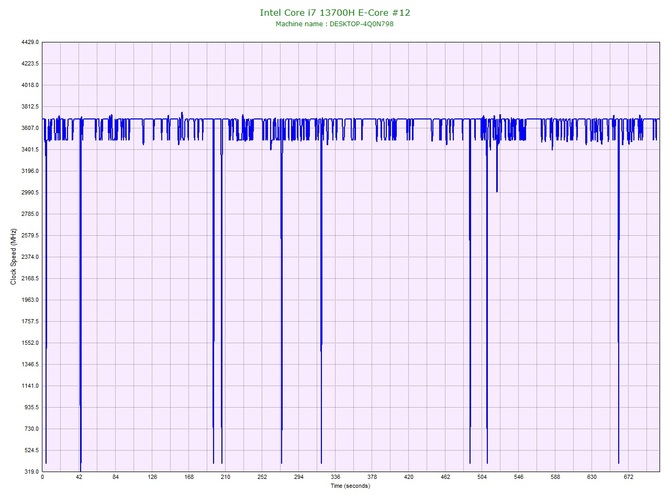
Task: Click the 'Clock Speed (MHz)' axis label
Action: point(13,257)
